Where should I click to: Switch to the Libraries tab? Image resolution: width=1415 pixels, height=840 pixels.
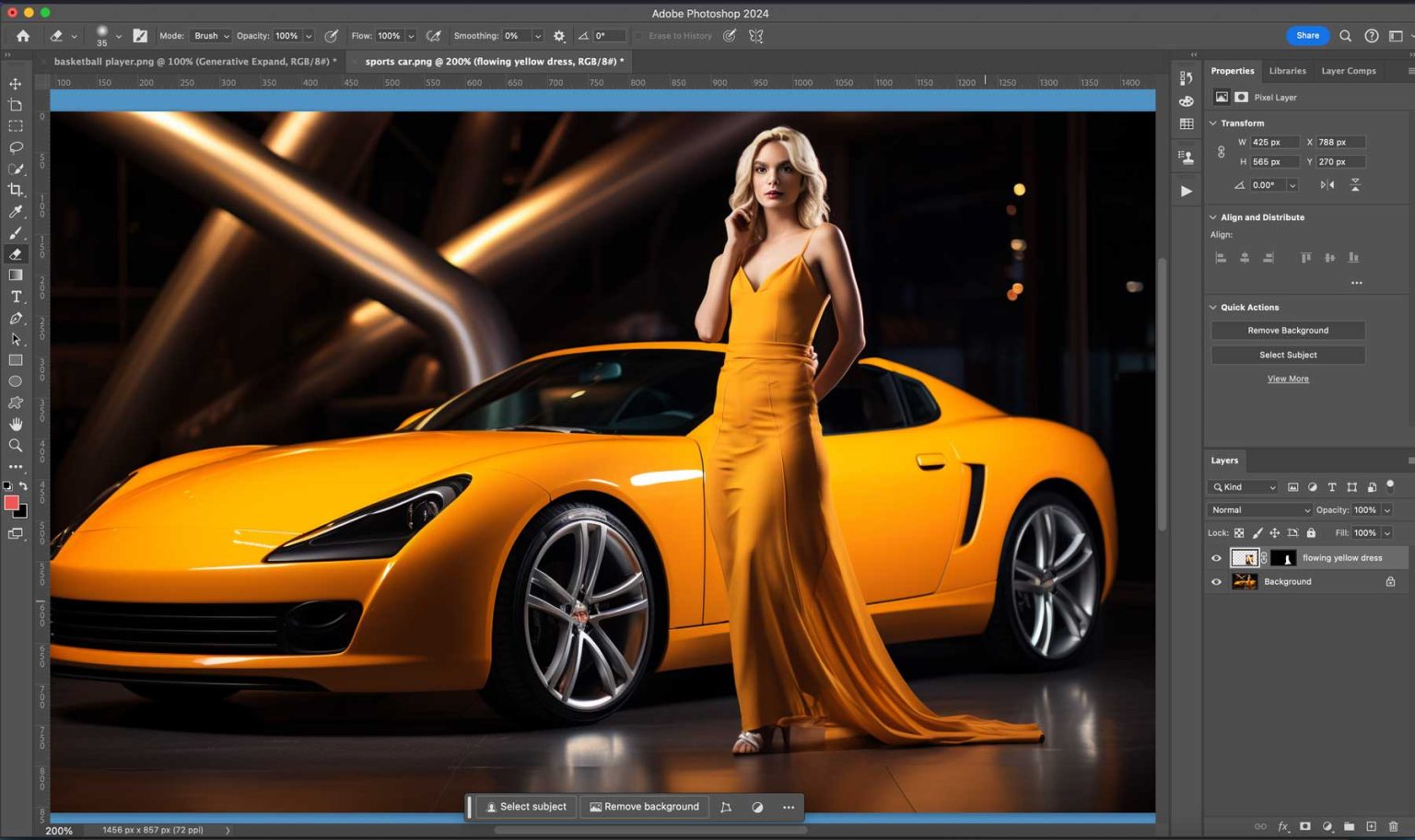click(x=1287, y=71)
